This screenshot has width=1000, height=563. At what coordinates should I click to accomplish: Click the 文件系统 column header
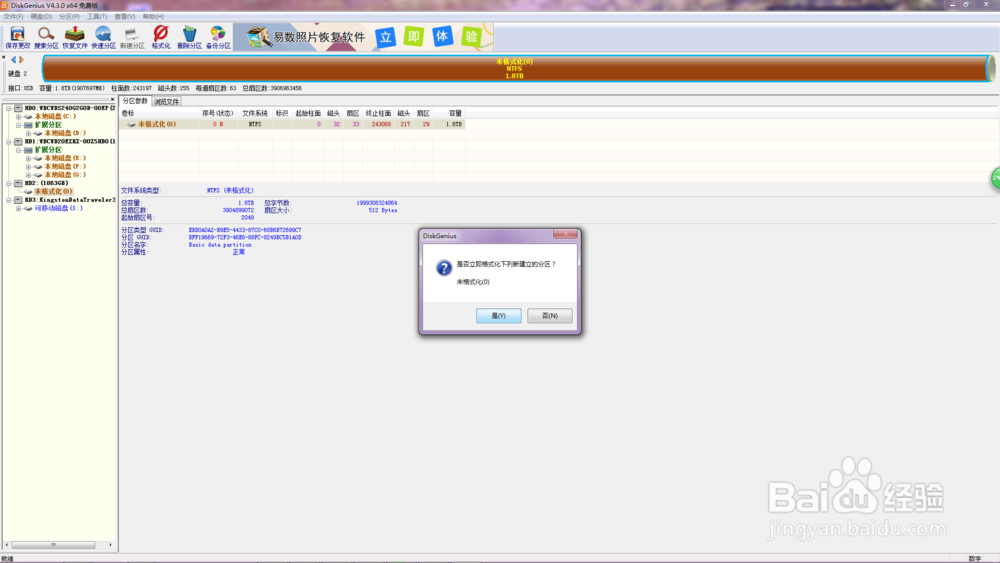pyautogui.click(x=254, y=113)
